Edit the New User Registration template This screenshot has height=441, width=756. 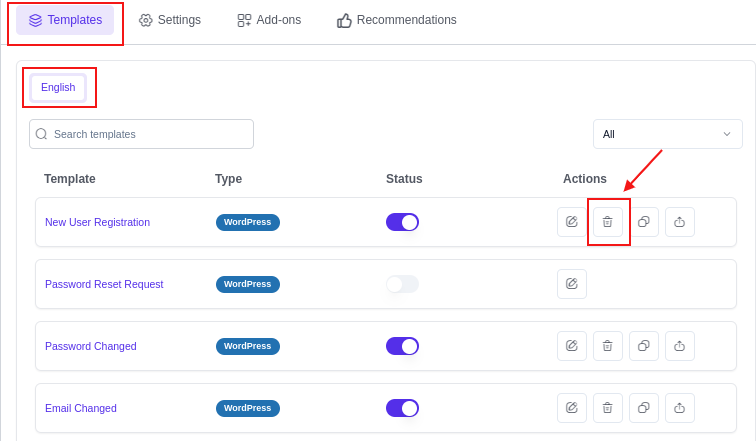[x=572, y=222]
